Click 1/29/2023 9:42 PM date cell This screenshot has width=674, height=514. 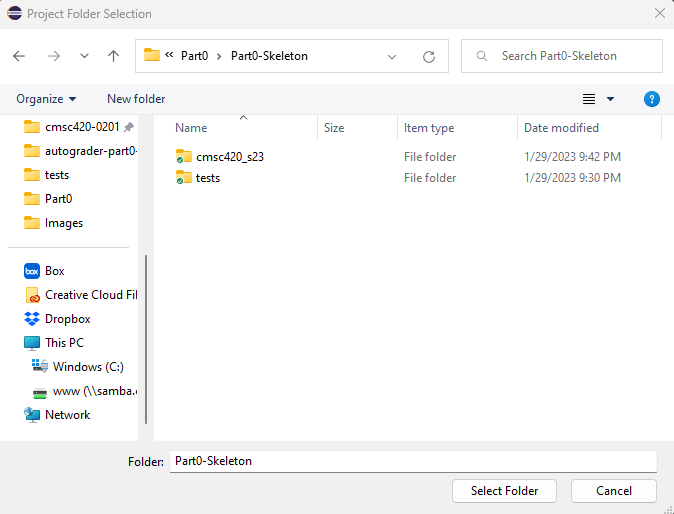(x=572, y=156)
